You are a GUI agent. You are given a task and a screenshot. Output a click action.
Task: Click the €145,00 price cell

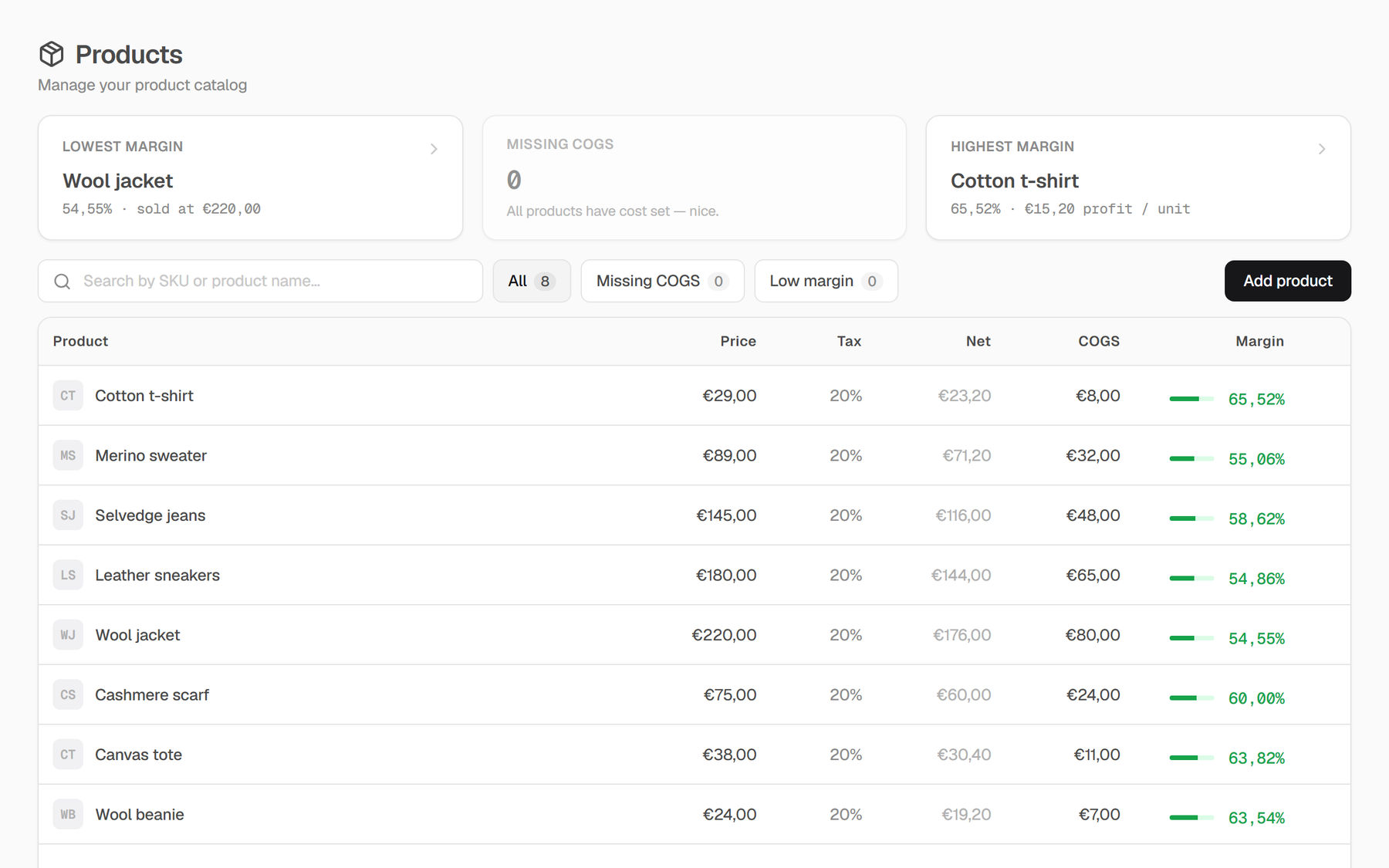[726, 515]
